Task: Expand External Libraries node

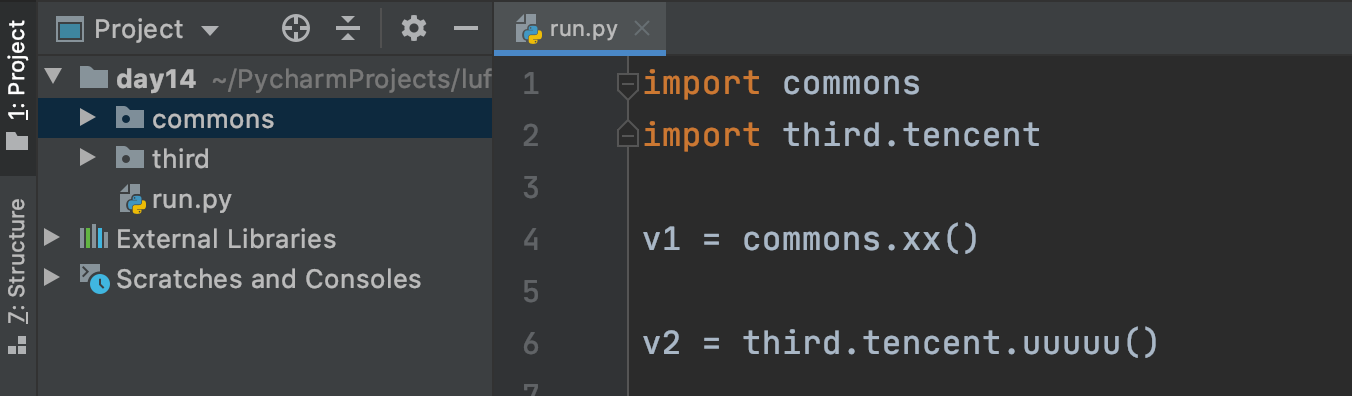Action: point(52,238)
